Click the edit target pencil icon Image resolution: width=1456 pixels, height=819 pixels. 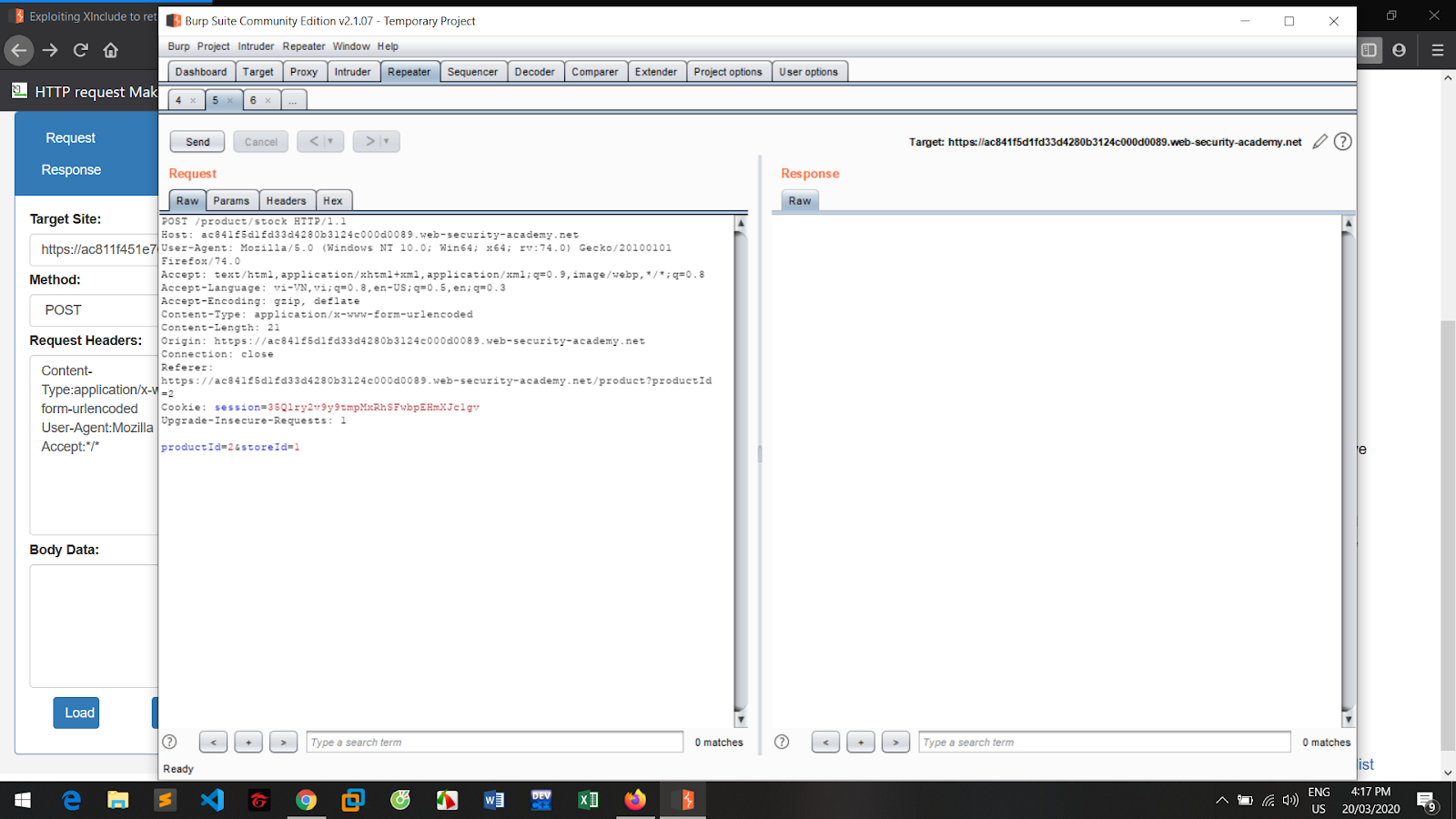[1319, 142]
